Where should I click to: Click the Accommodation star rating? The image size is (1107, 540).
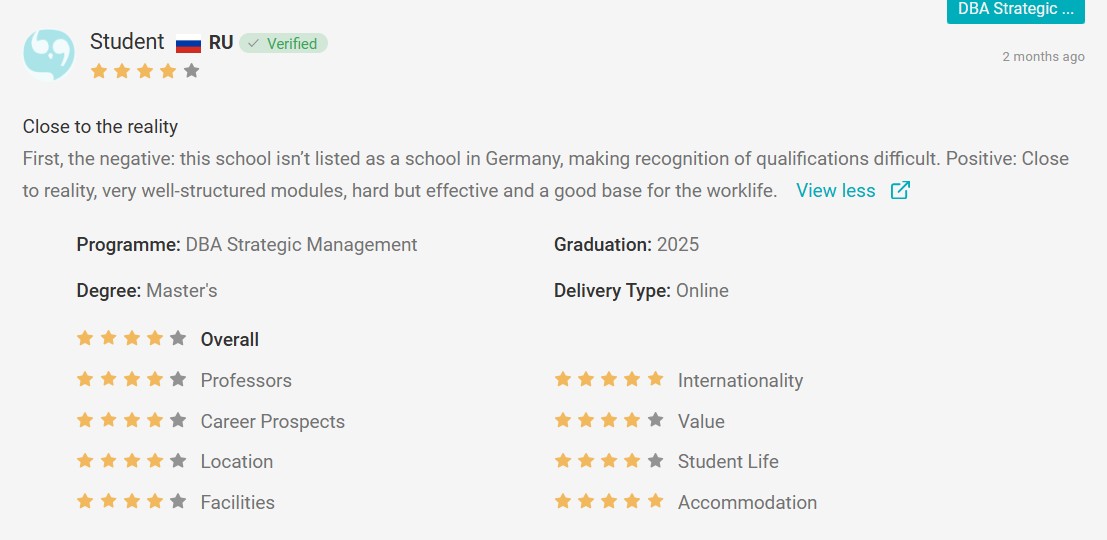coord(609,501)
